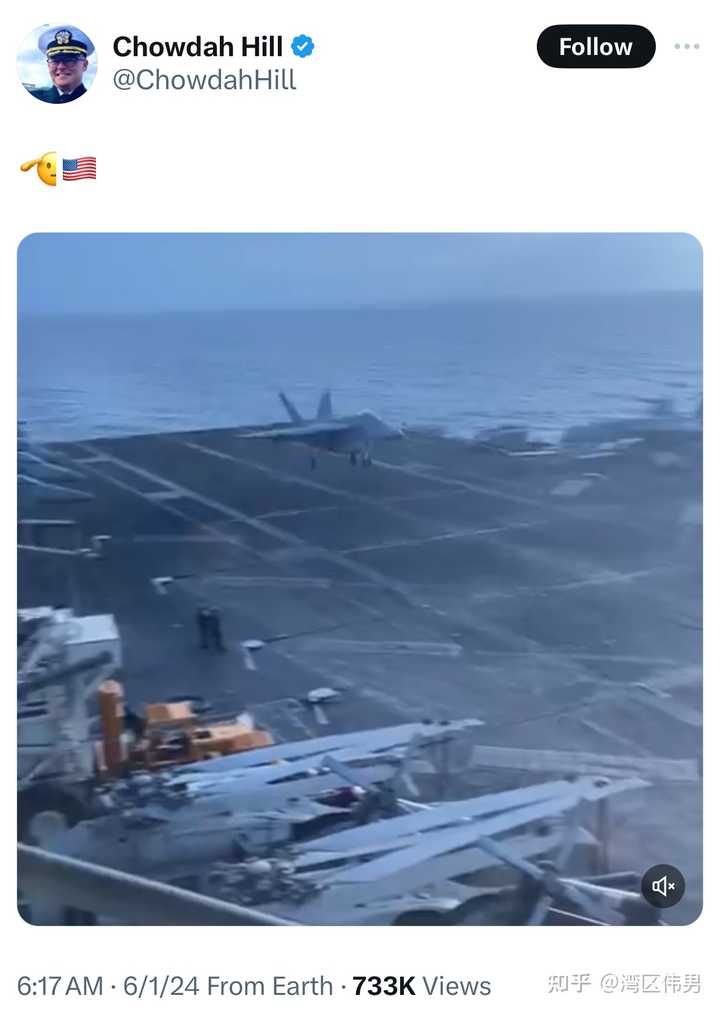Click the saluting face emoji

[x=39, y=169]
